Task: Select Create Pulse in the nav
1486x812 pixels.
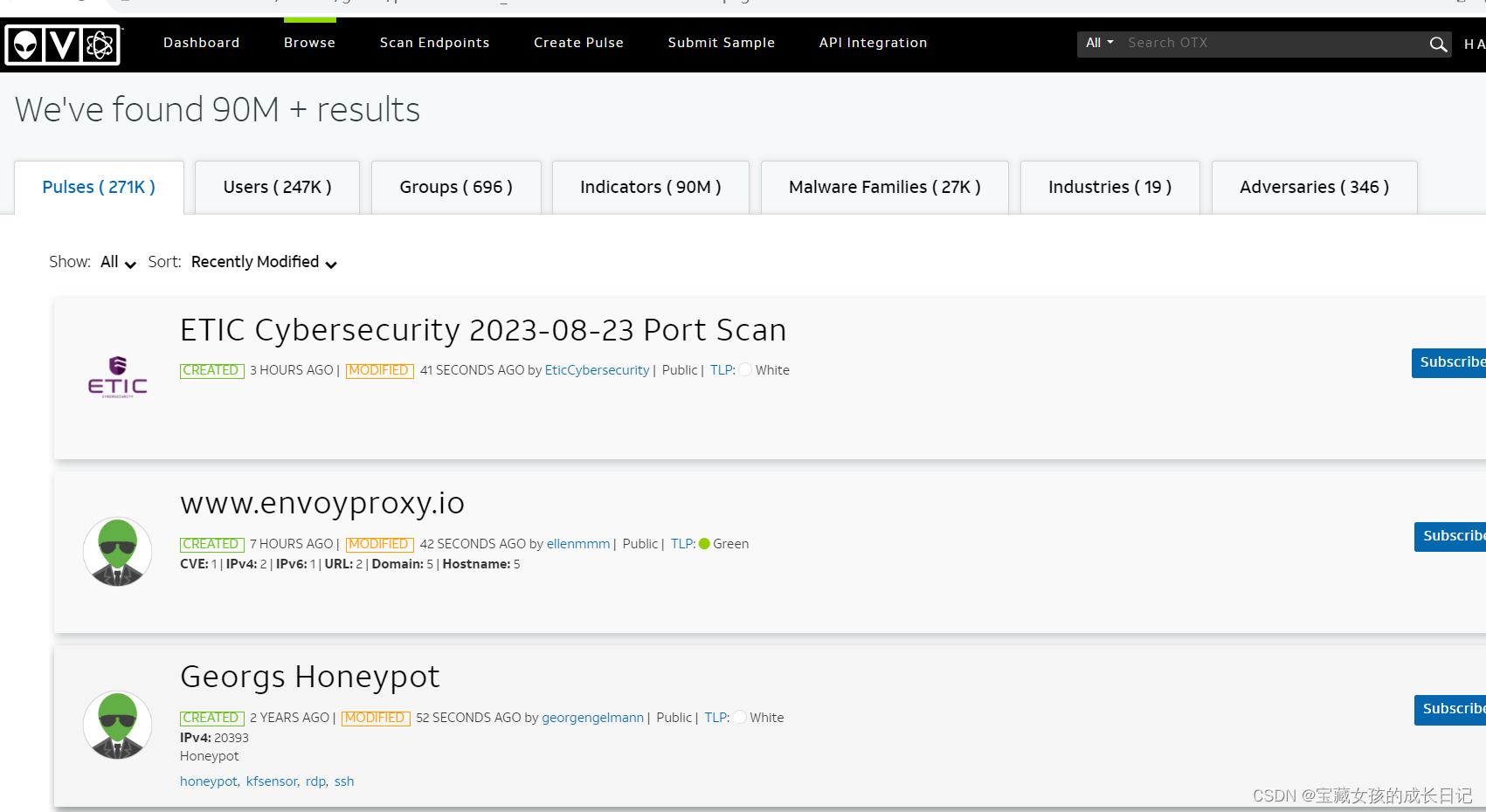Action: click(x=579, y=43)
